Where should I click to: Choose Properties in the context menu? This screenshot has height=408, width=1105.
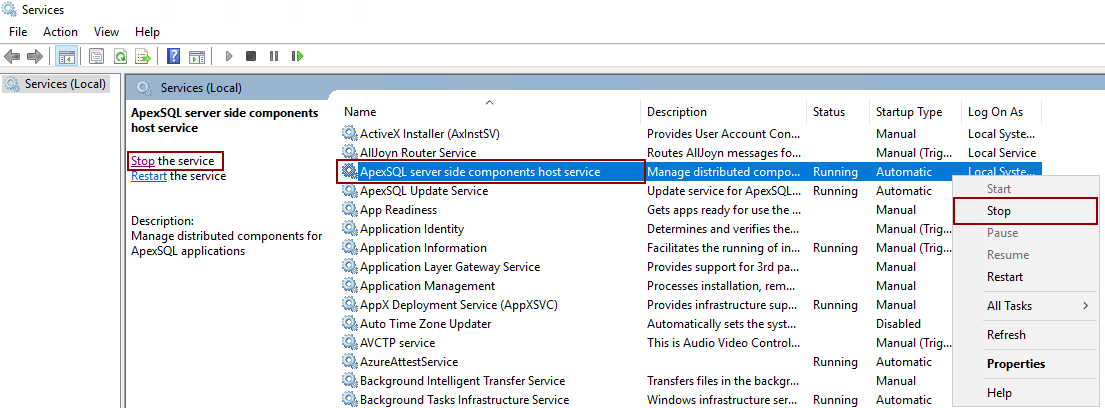click(1016, 364)
